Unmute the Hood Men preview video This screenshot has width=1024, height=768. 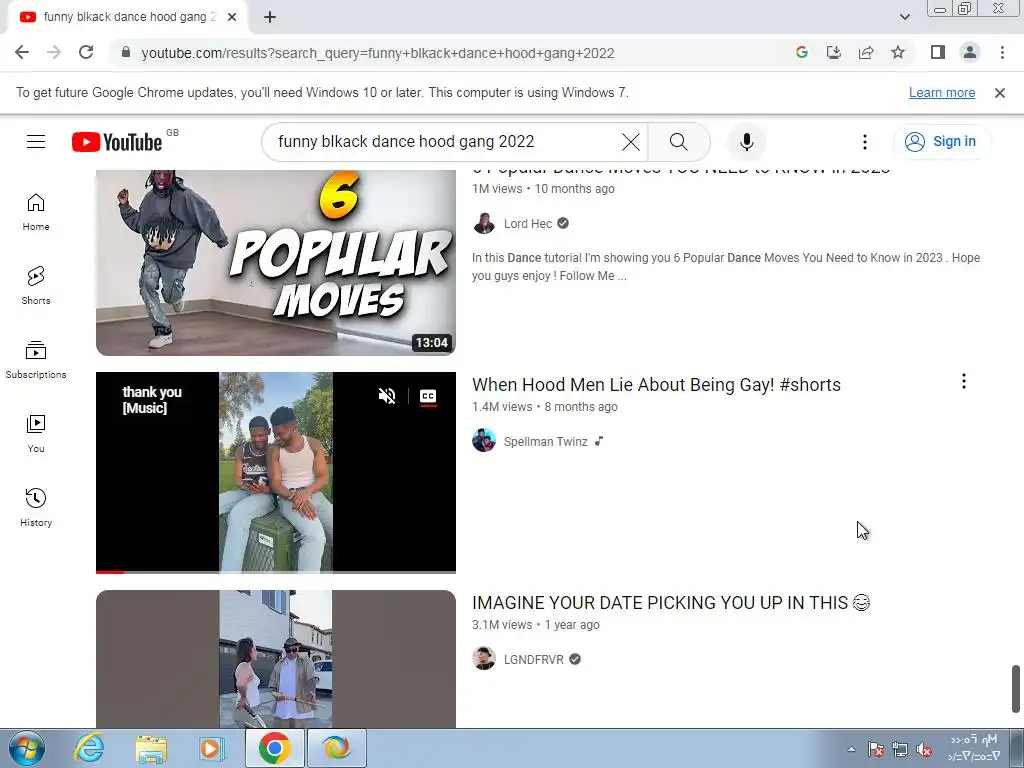387,396
